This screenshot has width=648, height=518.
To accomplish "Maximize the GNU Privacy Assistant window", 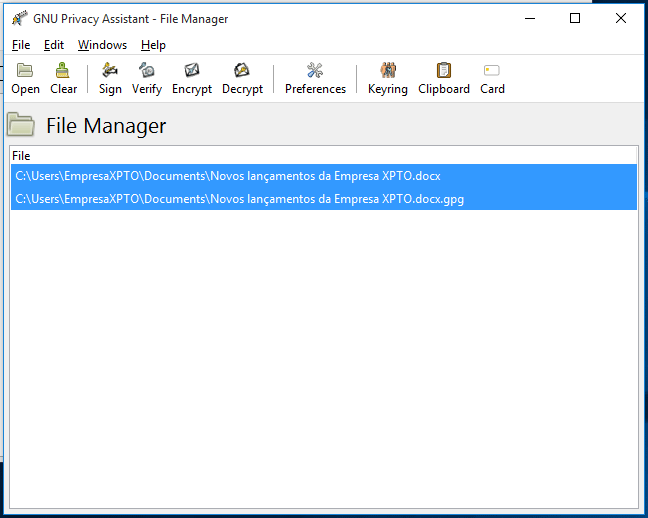I will 575,19.
